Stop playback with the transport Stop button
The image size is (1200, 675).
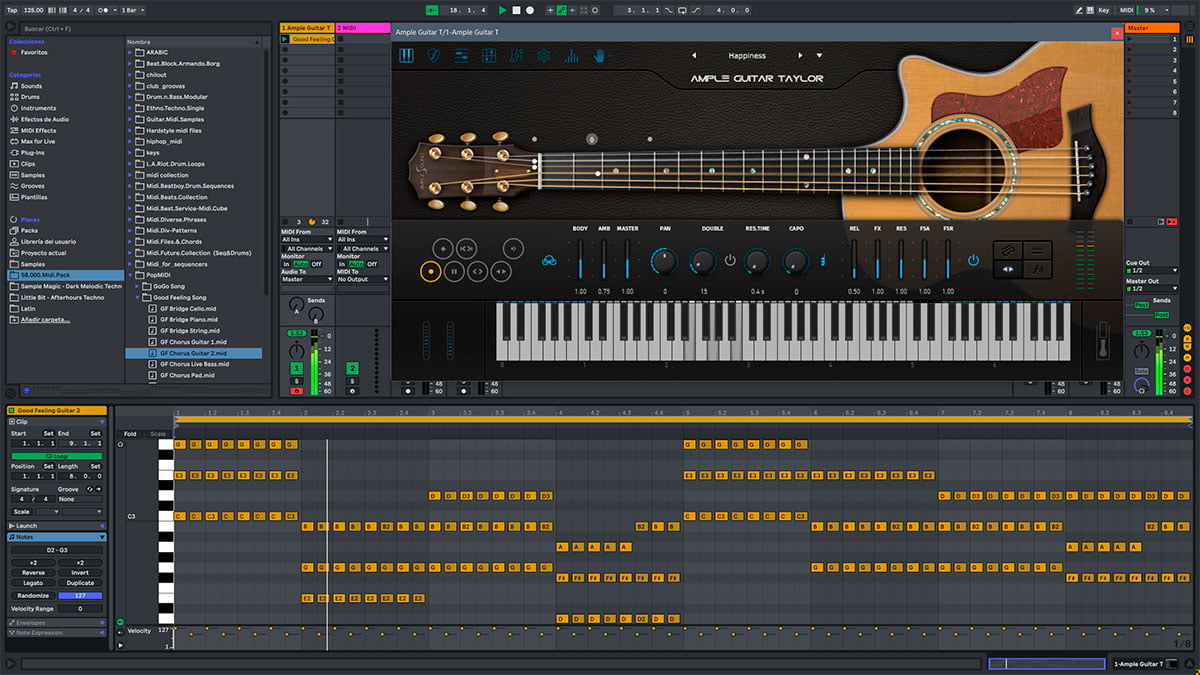pyautogui.click(x=516, y=10)
